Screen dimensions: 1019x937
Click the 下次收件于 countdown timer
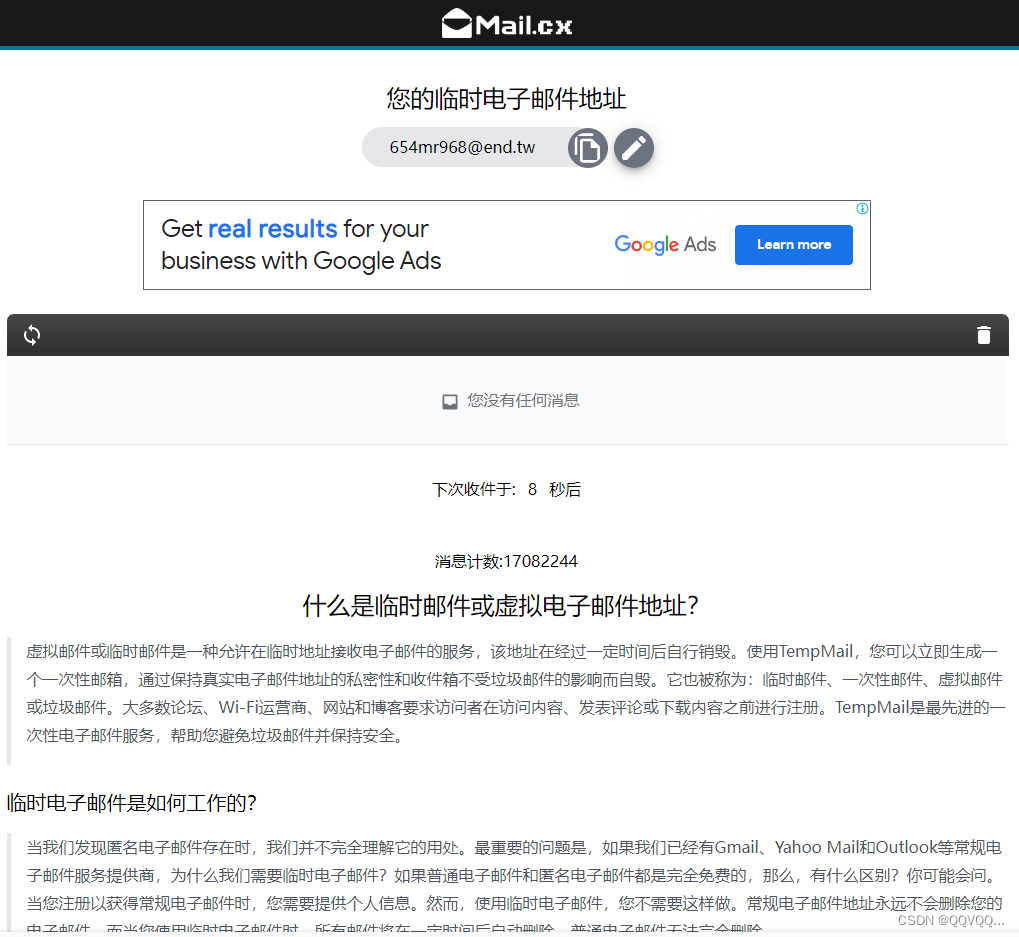pos(507,489)
